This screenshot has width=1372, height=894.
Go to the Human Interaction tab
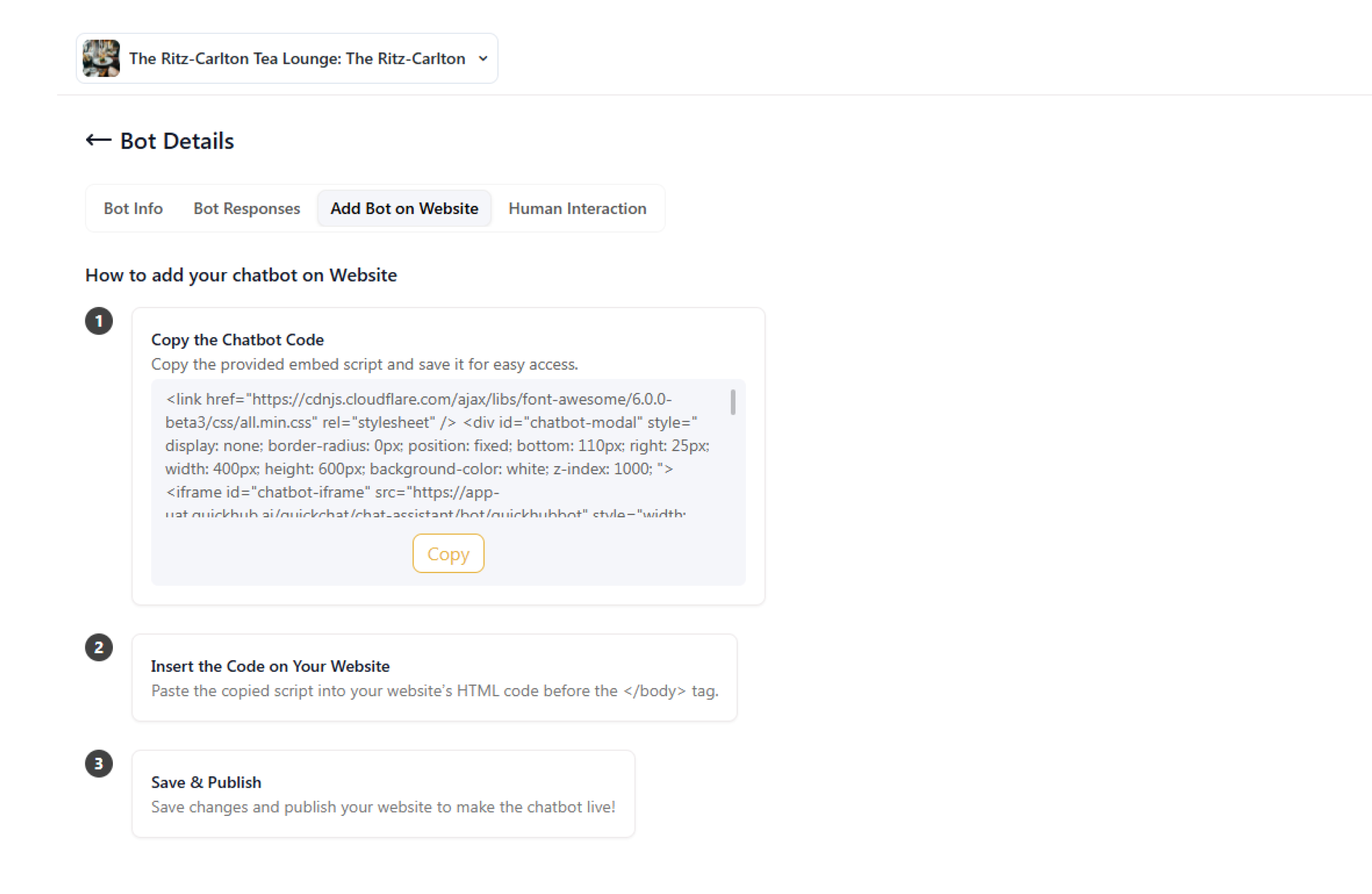click(577, 208)
